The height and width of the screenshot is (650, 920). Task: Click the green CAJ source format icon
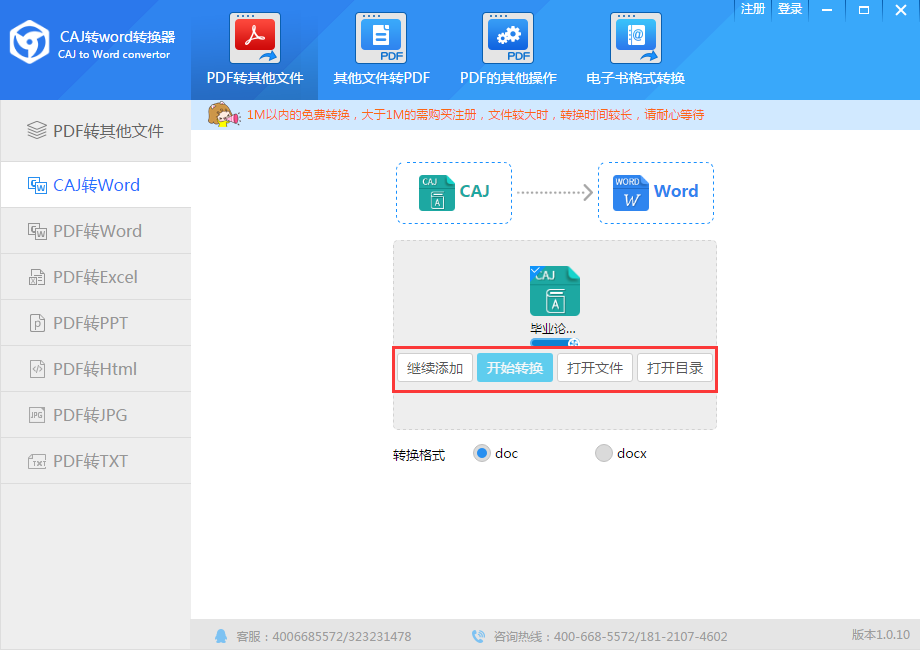(437, 192)
